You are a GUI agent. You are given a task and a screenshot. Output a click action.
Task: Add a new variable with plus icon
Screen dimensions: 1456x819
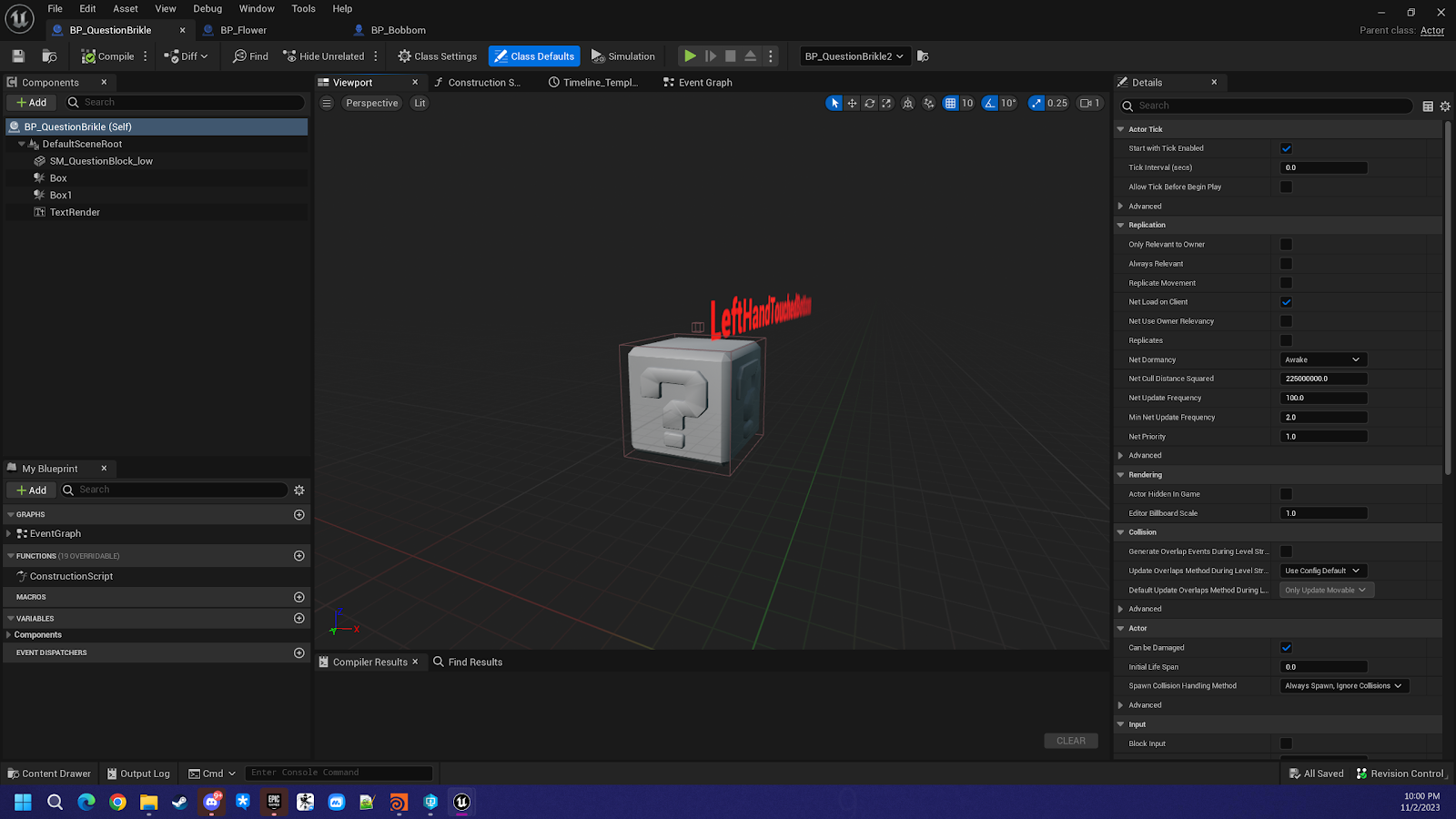click(x=298, y=619)
